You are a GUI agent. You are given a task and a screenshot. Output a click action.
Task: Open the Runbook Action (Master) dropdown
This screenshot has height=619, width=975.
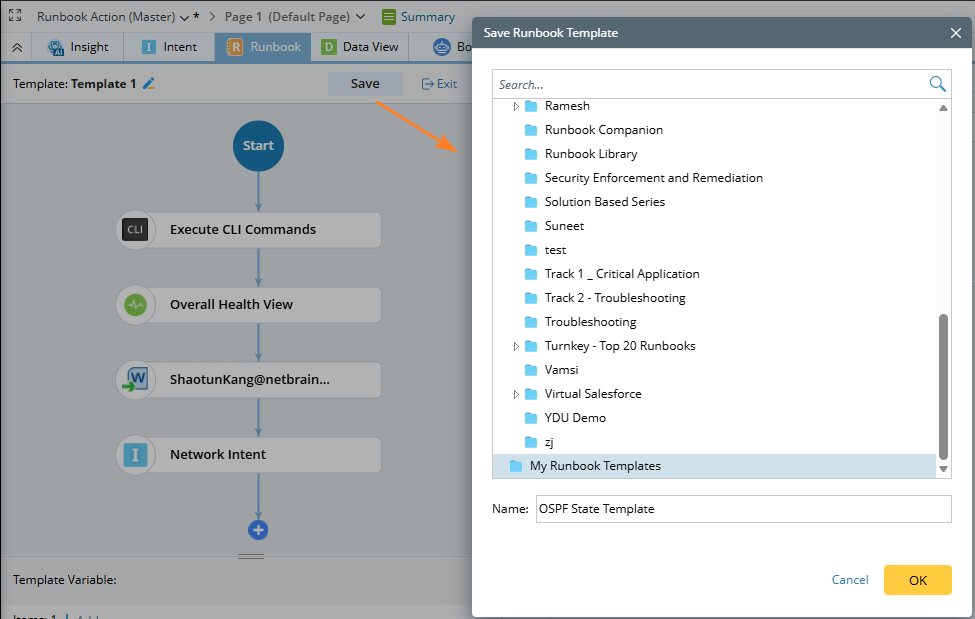tap(184, 17)
